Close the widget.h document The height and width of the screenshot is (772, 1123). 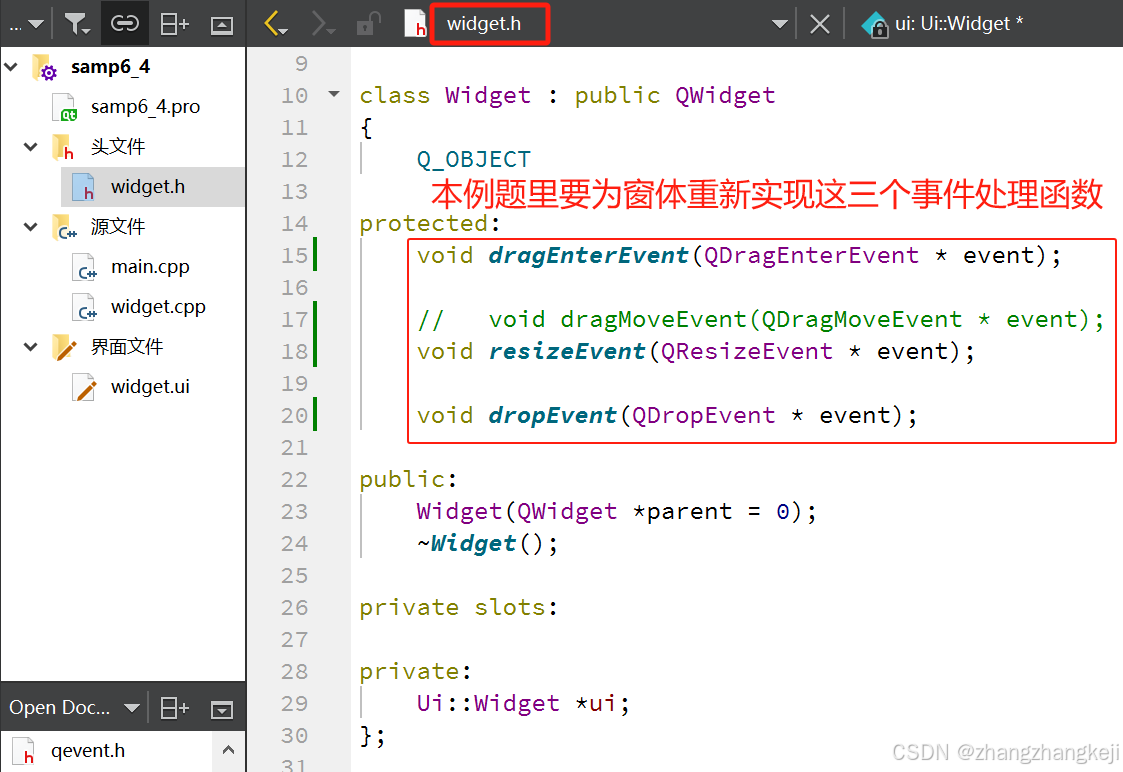pos(819,24)
